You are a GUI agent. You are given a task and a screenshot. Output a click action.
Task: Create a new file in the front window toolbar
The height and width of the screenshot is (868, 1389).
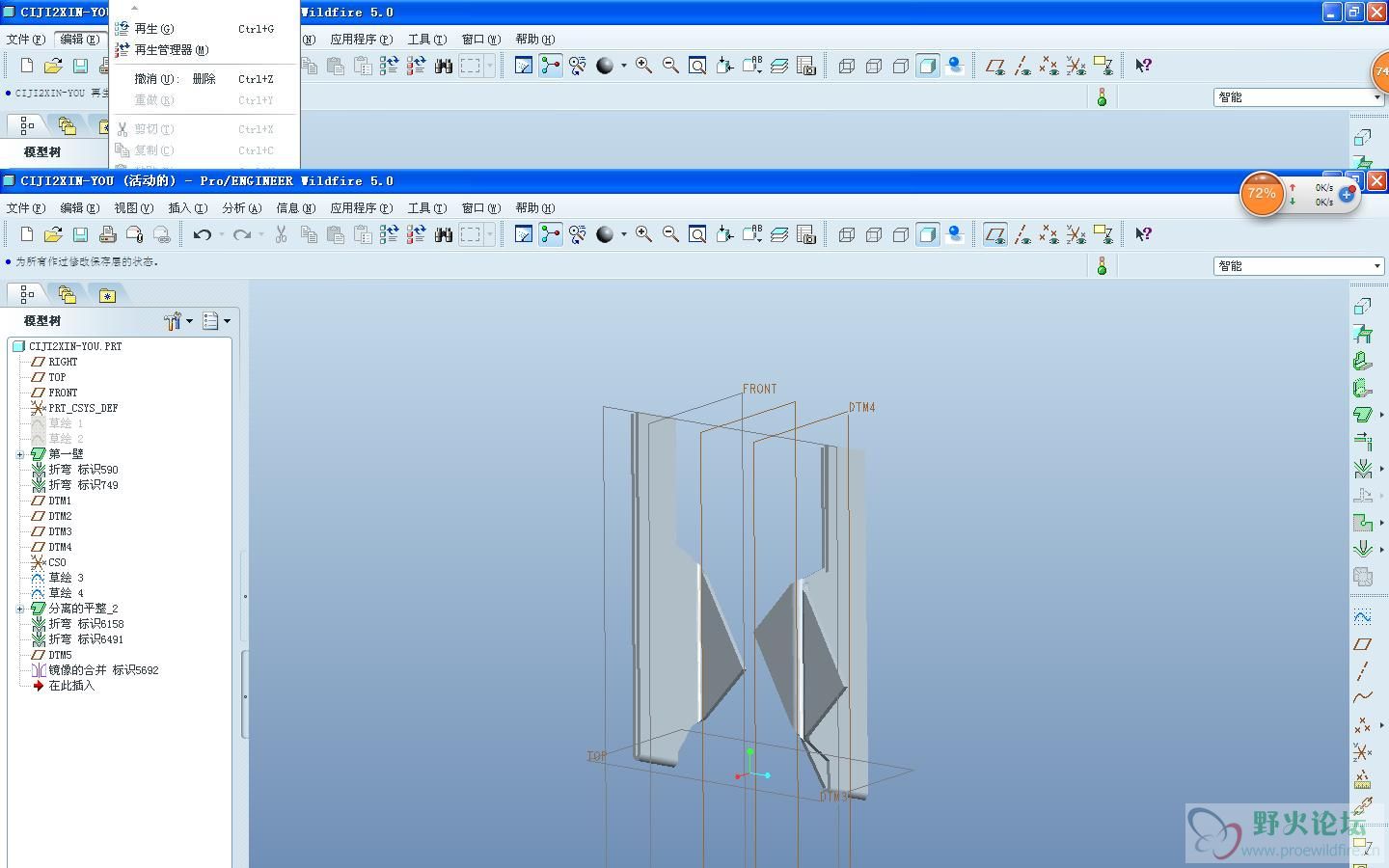27,234
